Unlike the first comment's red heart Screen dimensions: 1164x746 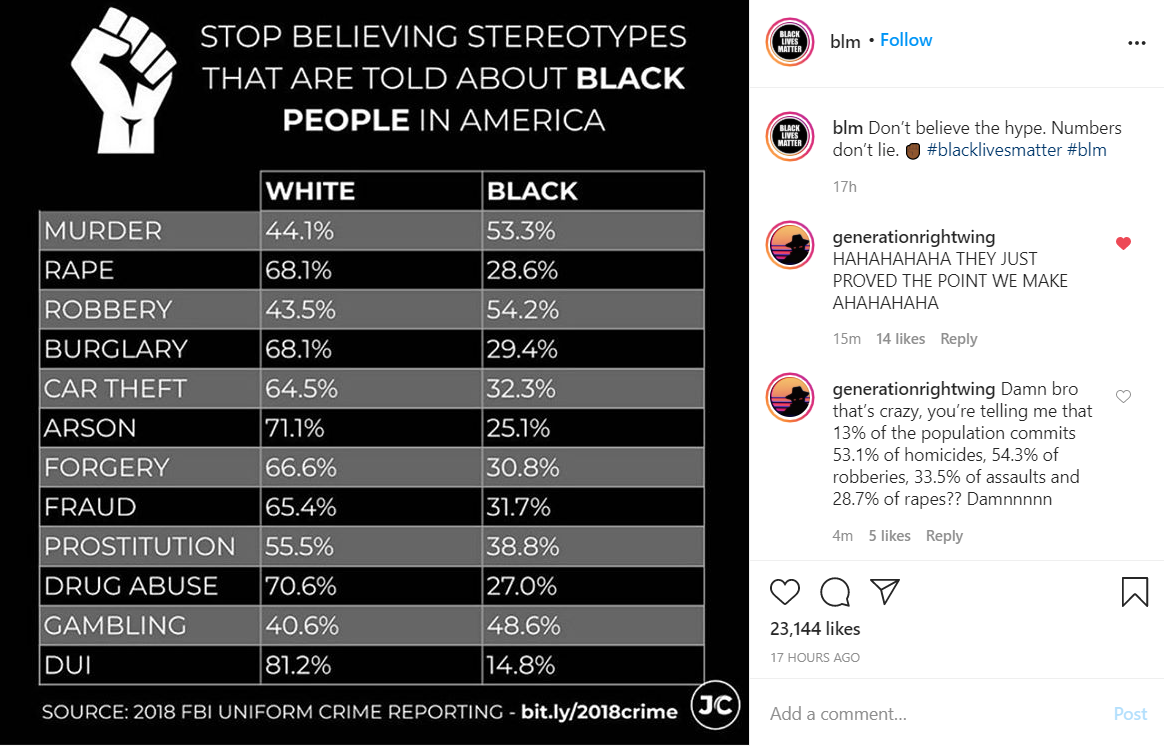[x=1123, y=243]
